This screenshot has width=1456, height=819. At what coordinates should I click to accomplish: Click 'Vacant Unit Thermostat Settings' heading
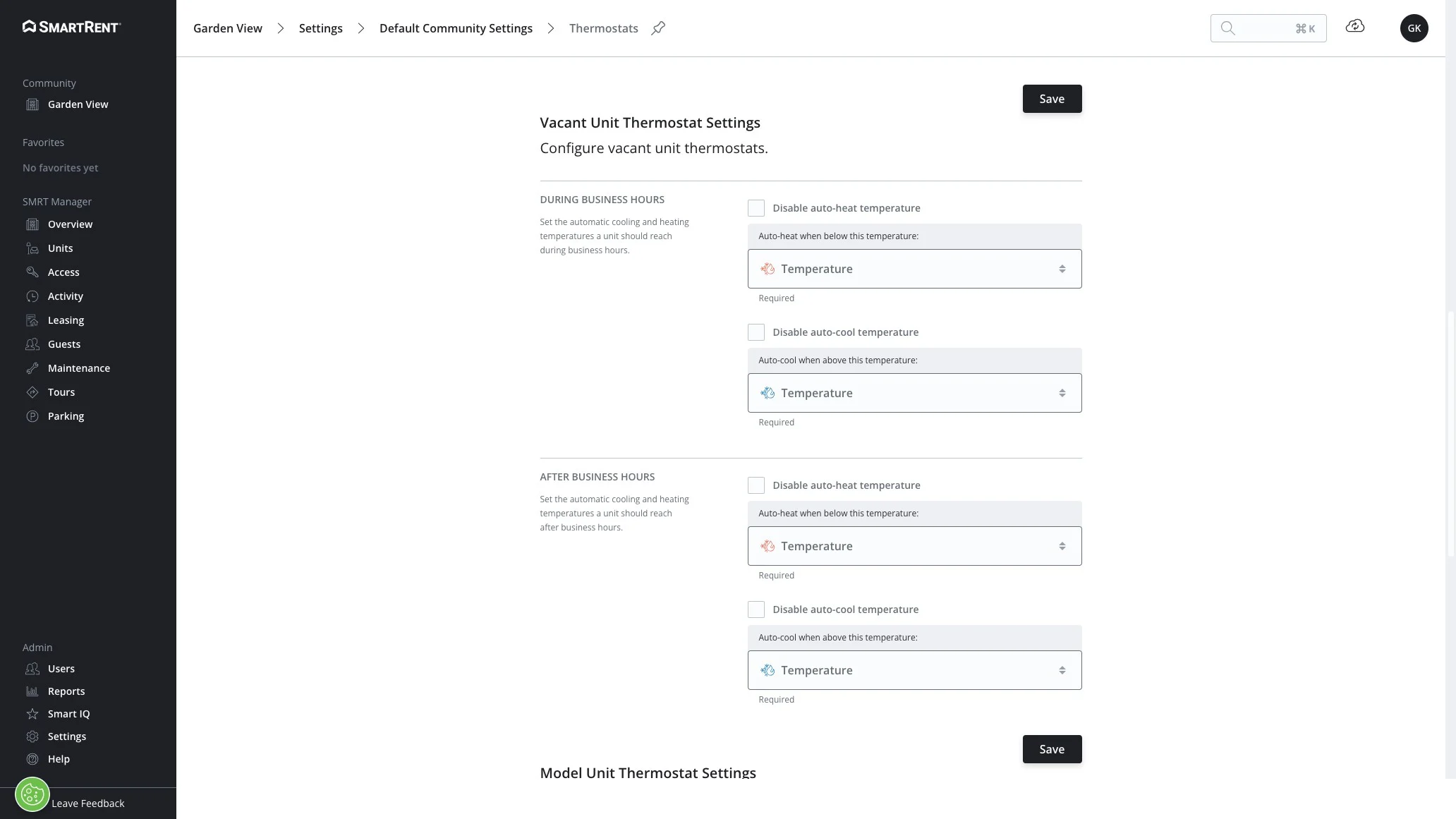[650, 123]
